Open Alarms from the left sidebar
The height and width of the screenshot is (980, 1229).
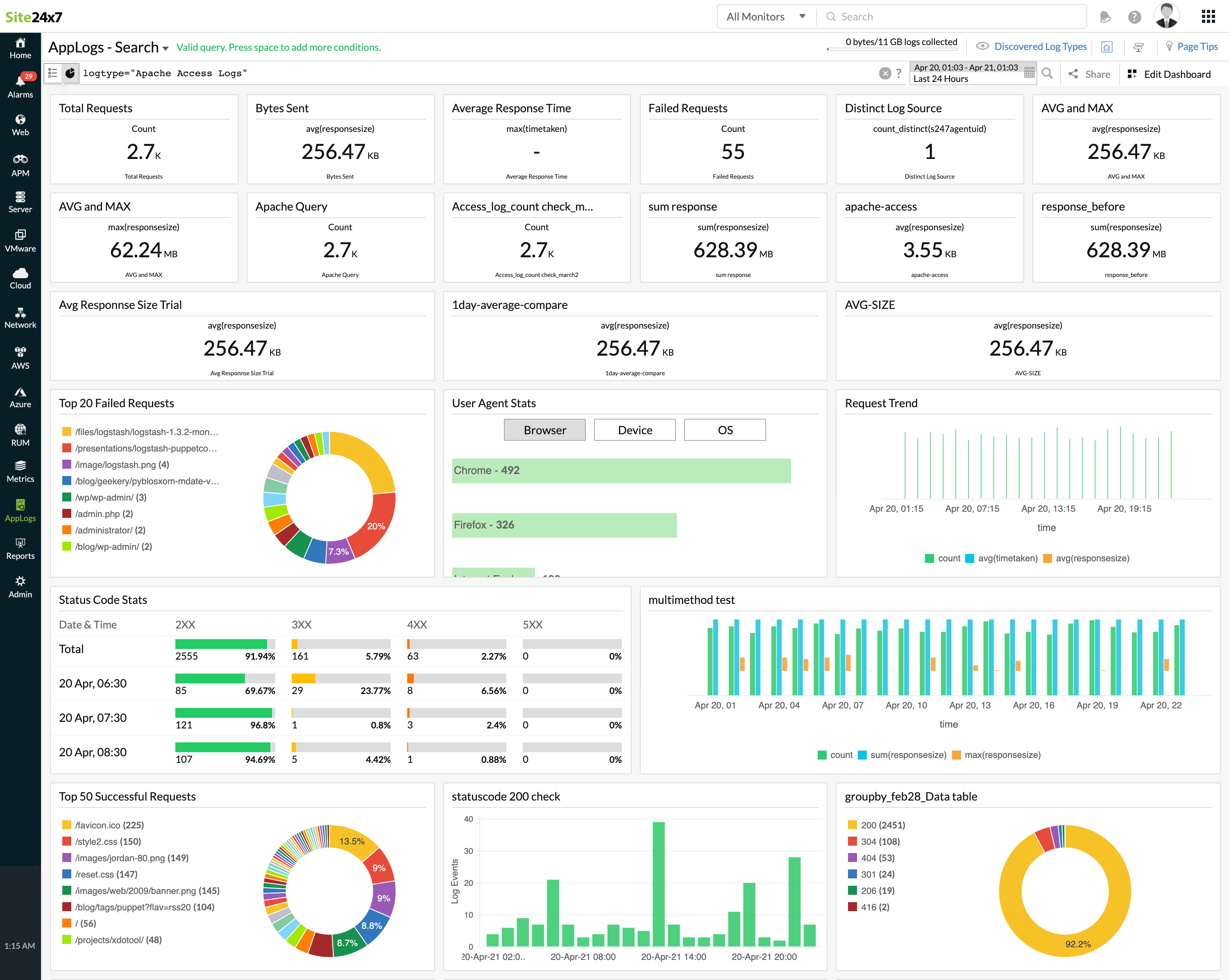coord(20,86)
